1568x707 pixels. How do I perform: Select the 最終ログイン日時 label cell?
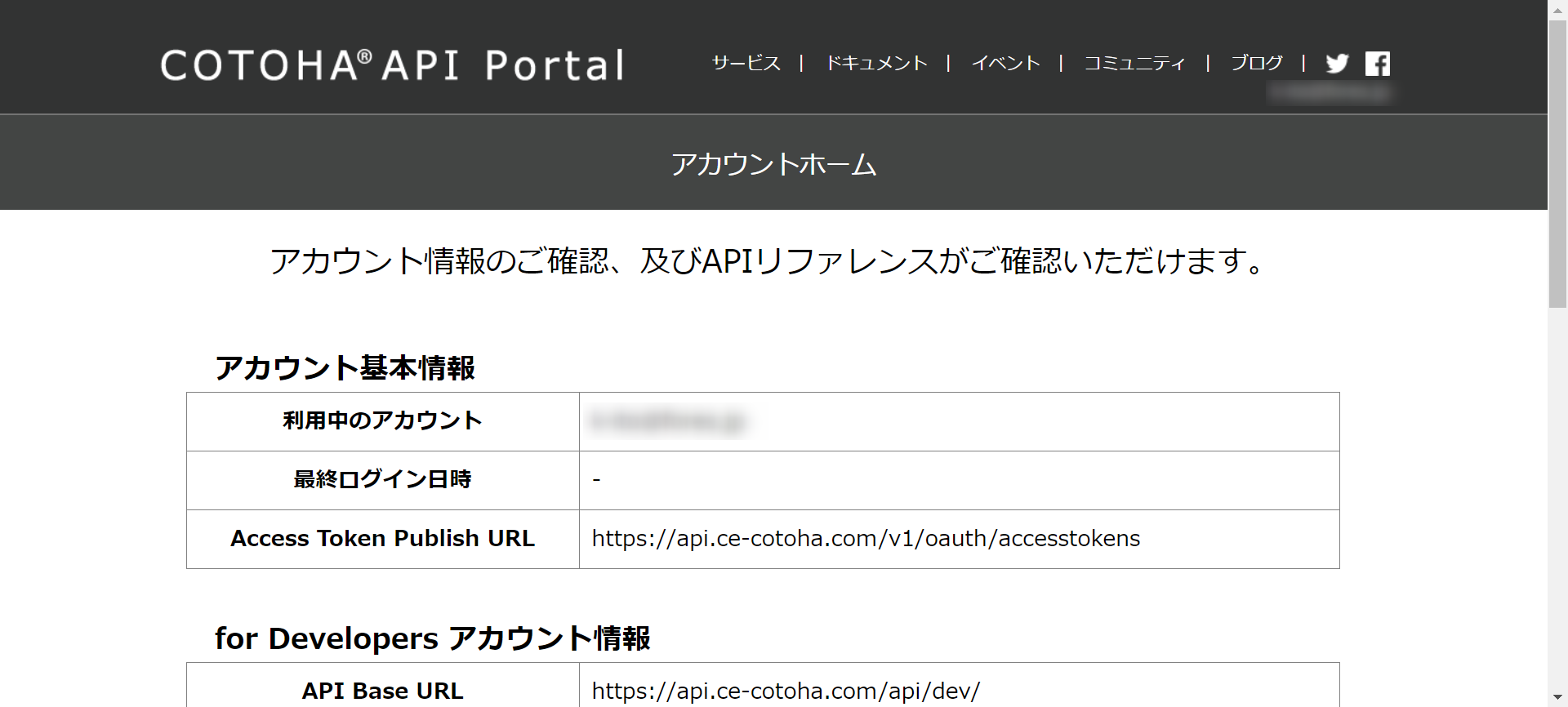(x=383, y=480)
